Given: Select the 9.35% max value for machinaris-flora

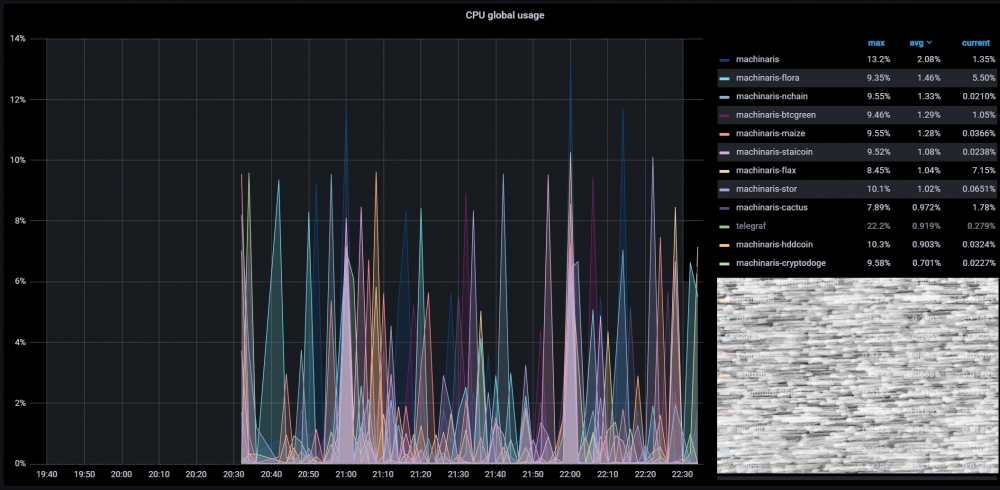Looking at the screenshot, I should tap(879, 78).
